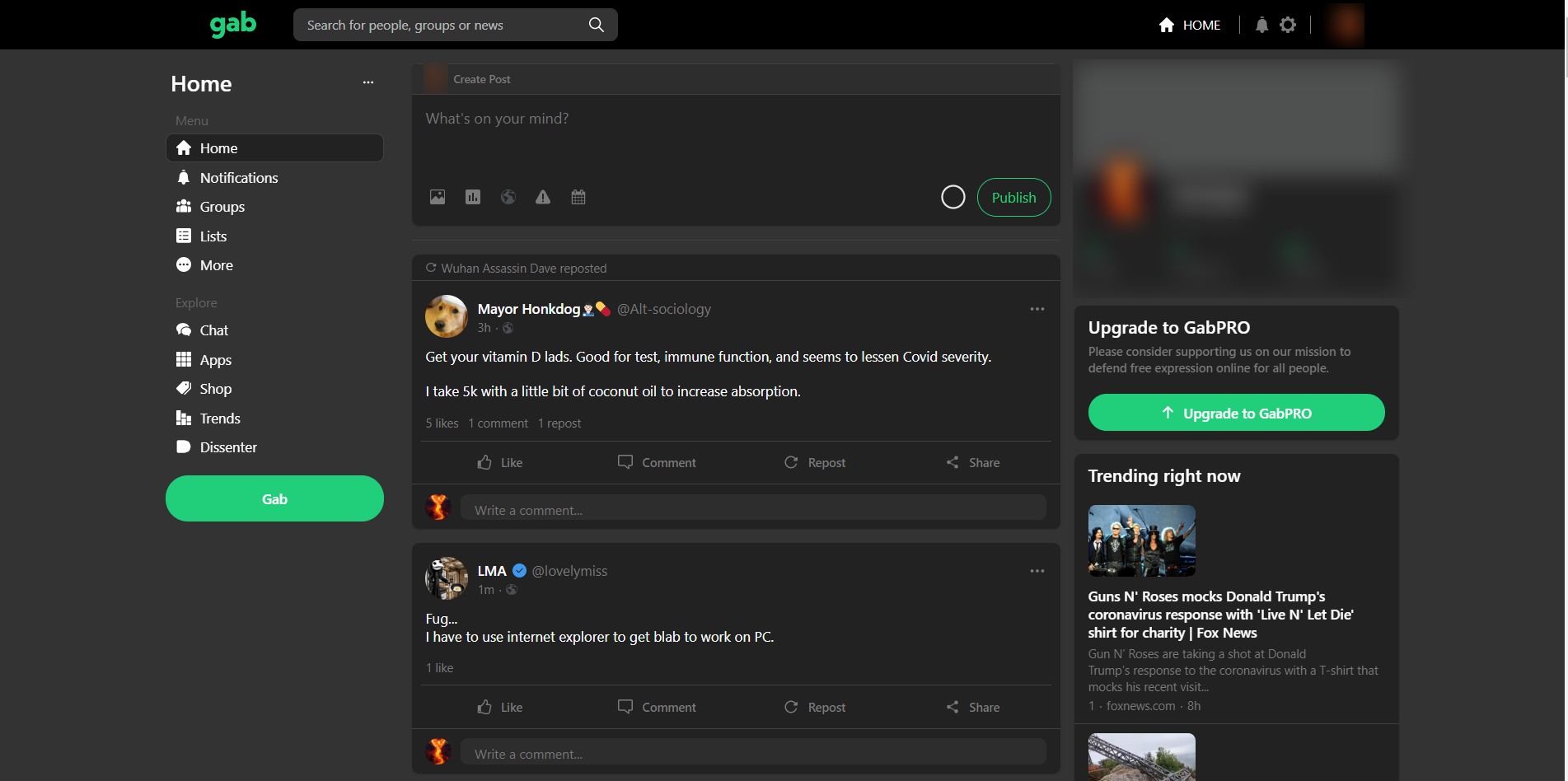This screenshot has height=781, width=1568.
Task: Comment on the Mayor Honkdog post
Action: pos(658,463)
